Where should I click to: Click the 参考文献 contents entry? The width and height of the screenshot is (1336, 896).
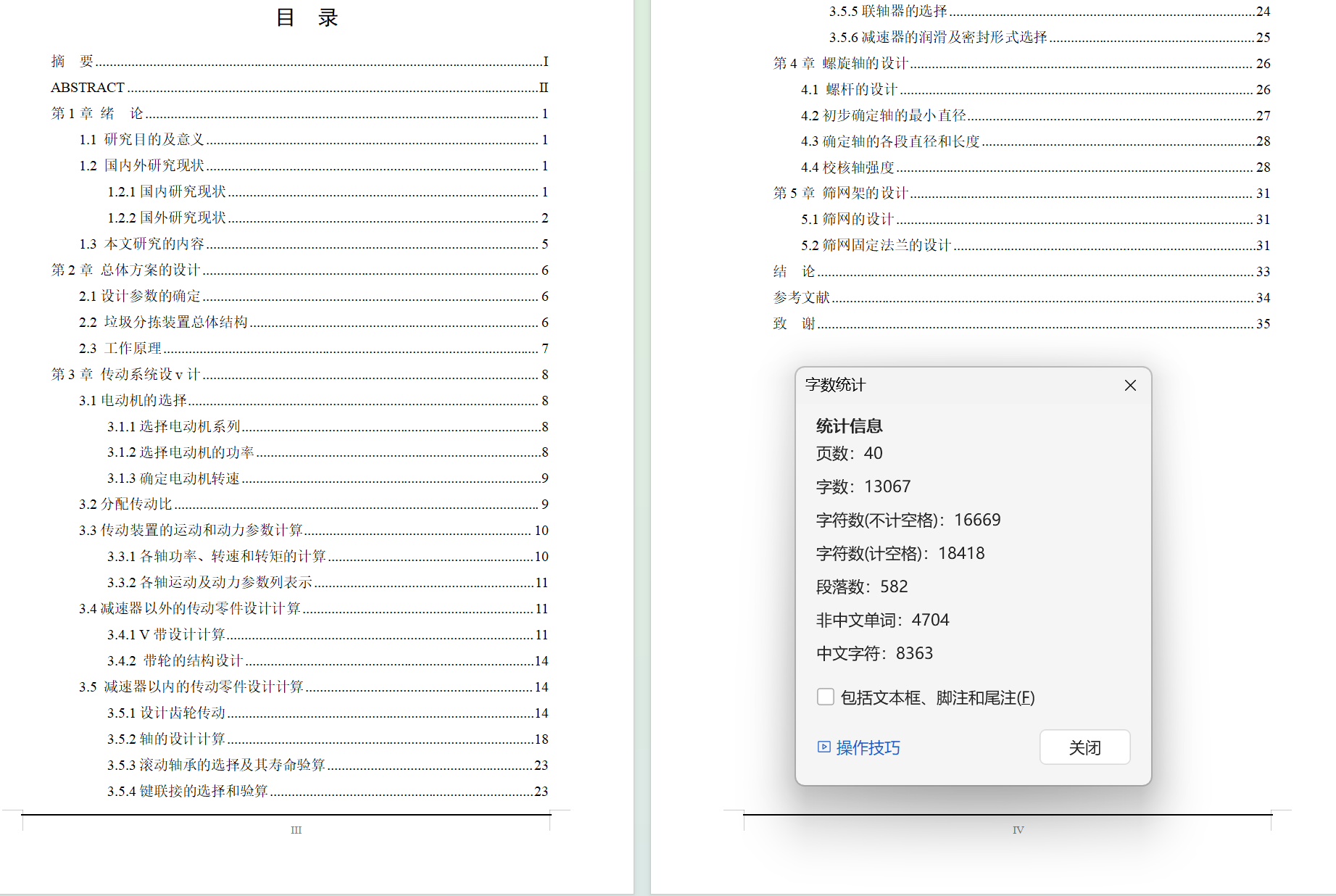[x=1021, y=298]
